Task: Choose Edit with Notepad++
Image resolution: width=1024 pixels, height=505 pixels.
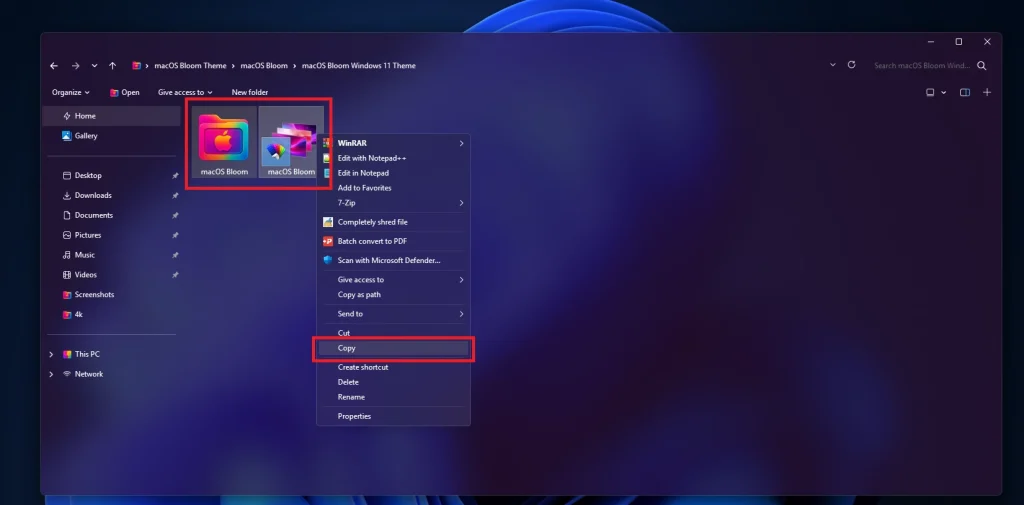Action: (393, 158)
